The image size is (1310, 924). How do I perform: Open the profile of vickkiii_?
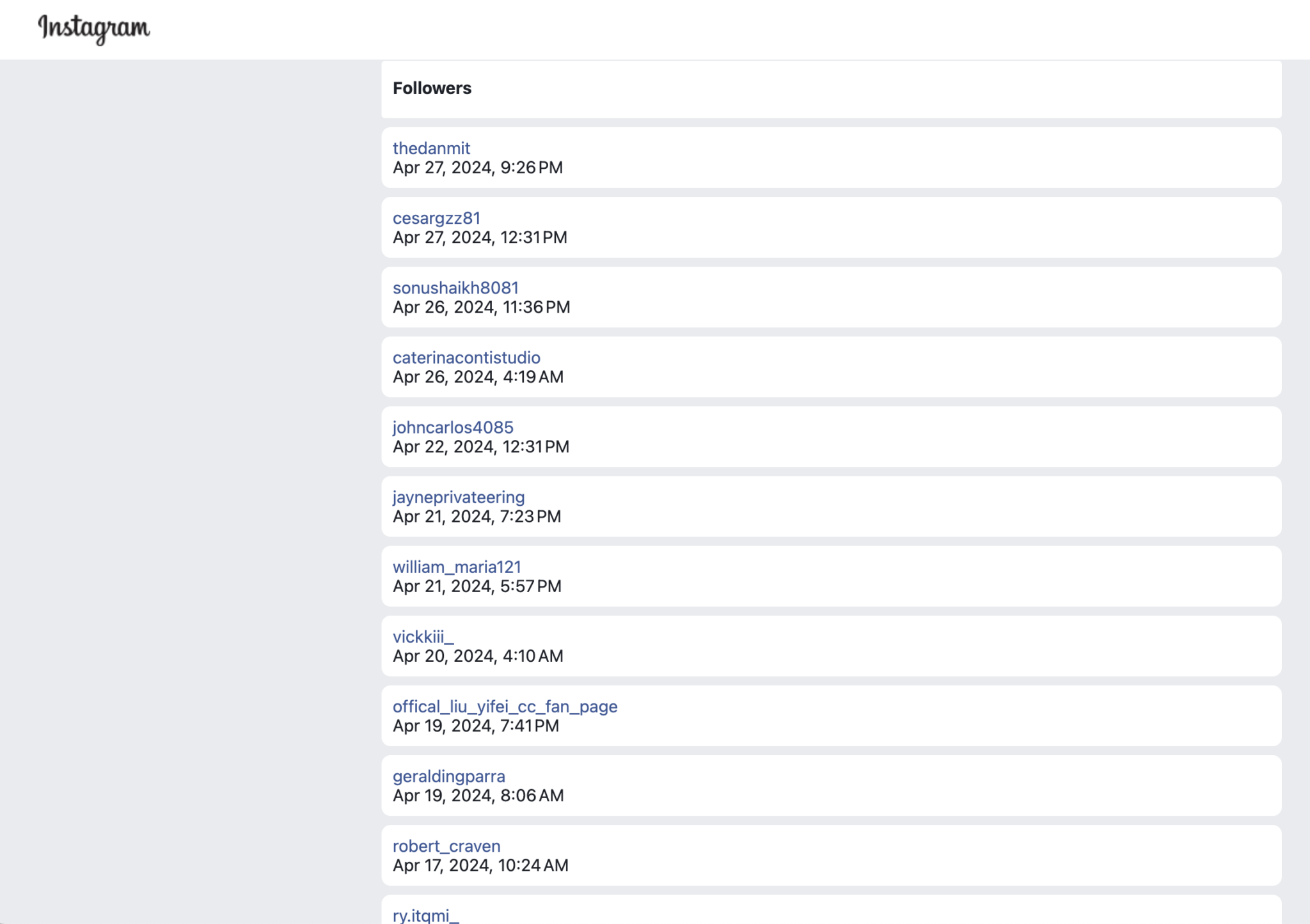point(424,636)
